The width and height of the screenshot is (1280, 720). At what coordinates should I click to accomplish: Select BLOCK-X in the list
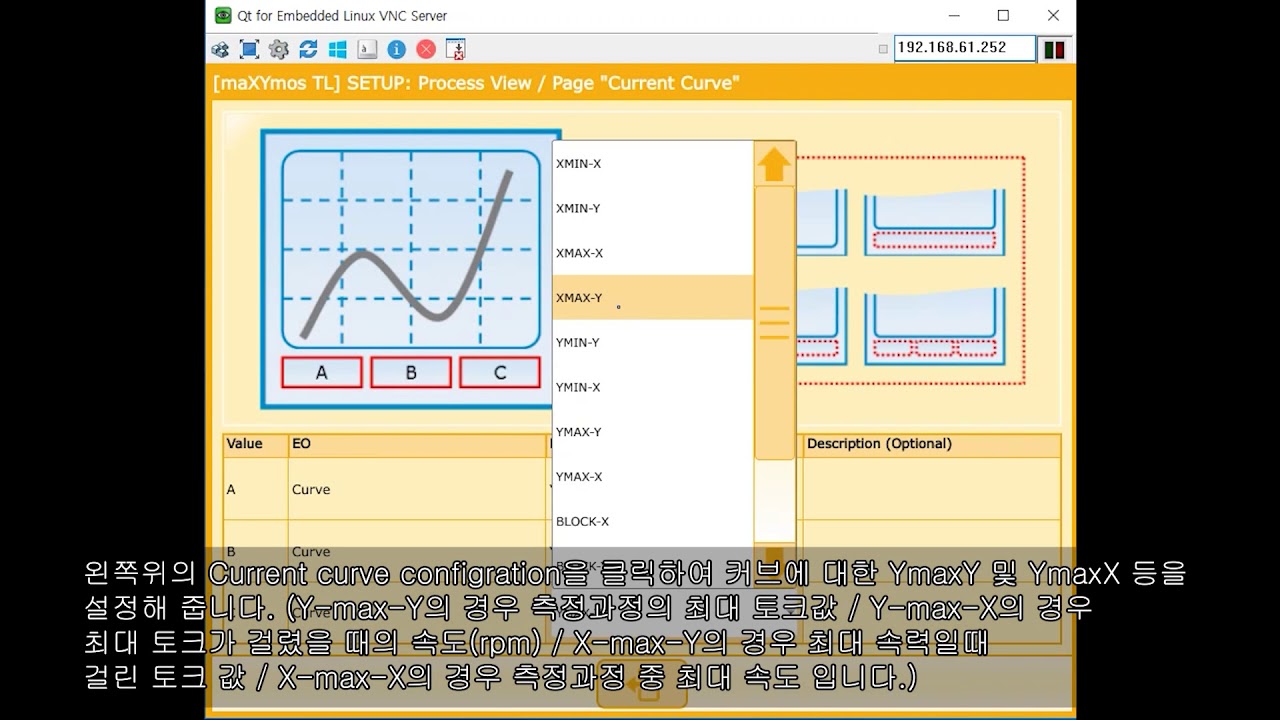pos(653,521)
